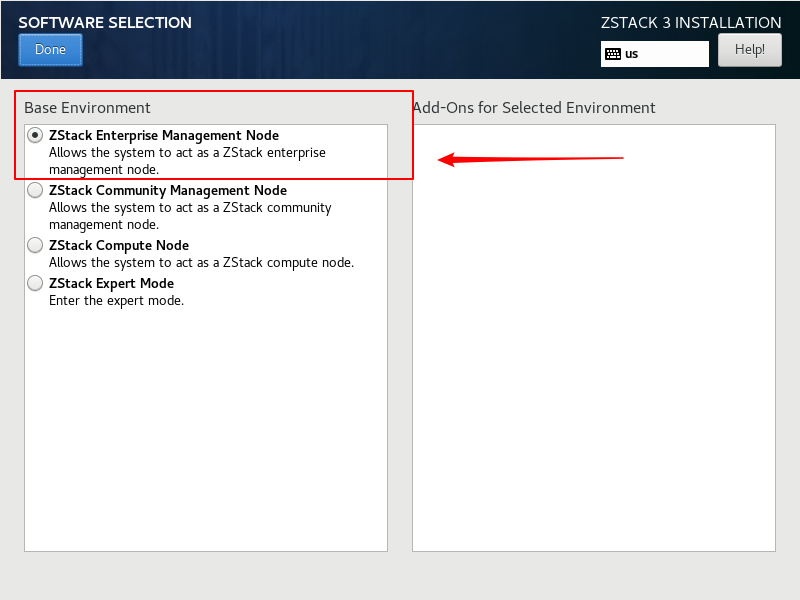Click 'Enter the expert mode.' description text

point(116,301)
